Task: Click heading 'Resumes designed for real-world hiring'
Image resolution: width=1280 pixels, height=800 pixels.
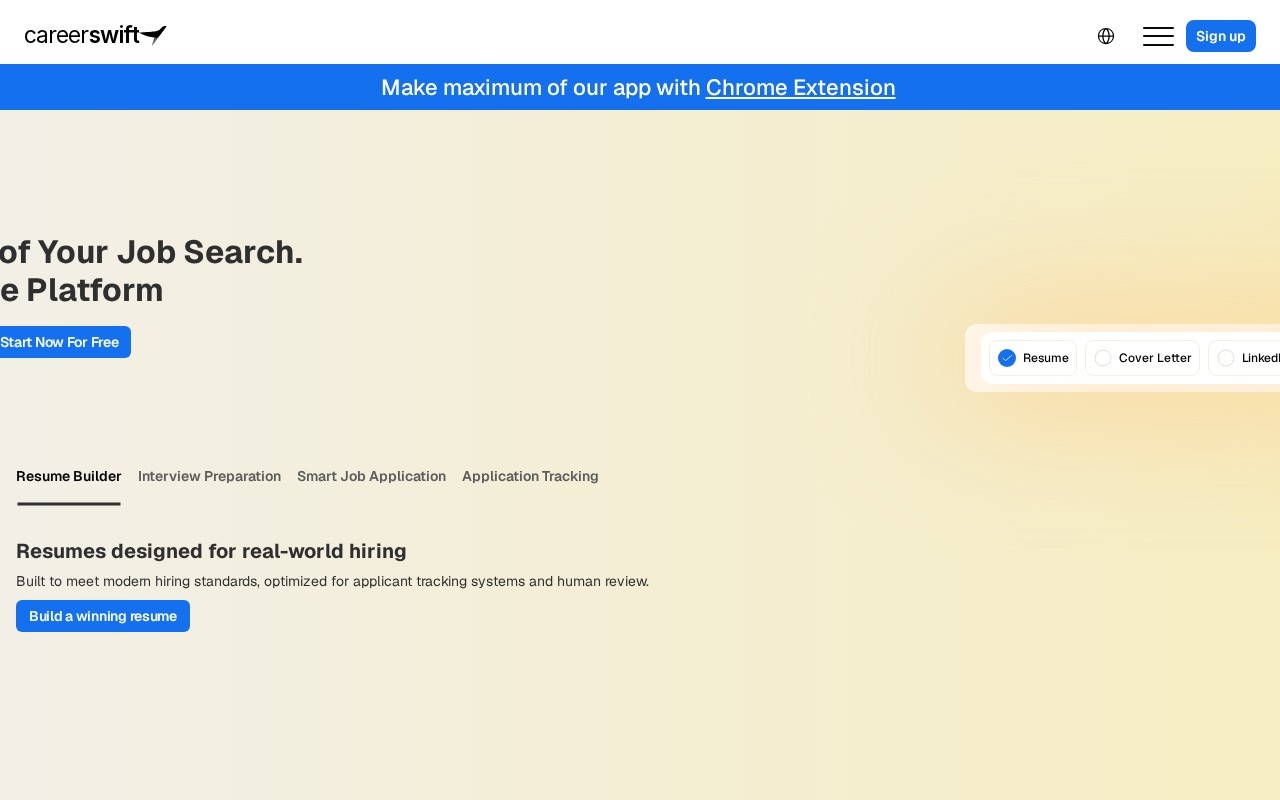Action: click(211, 551)
